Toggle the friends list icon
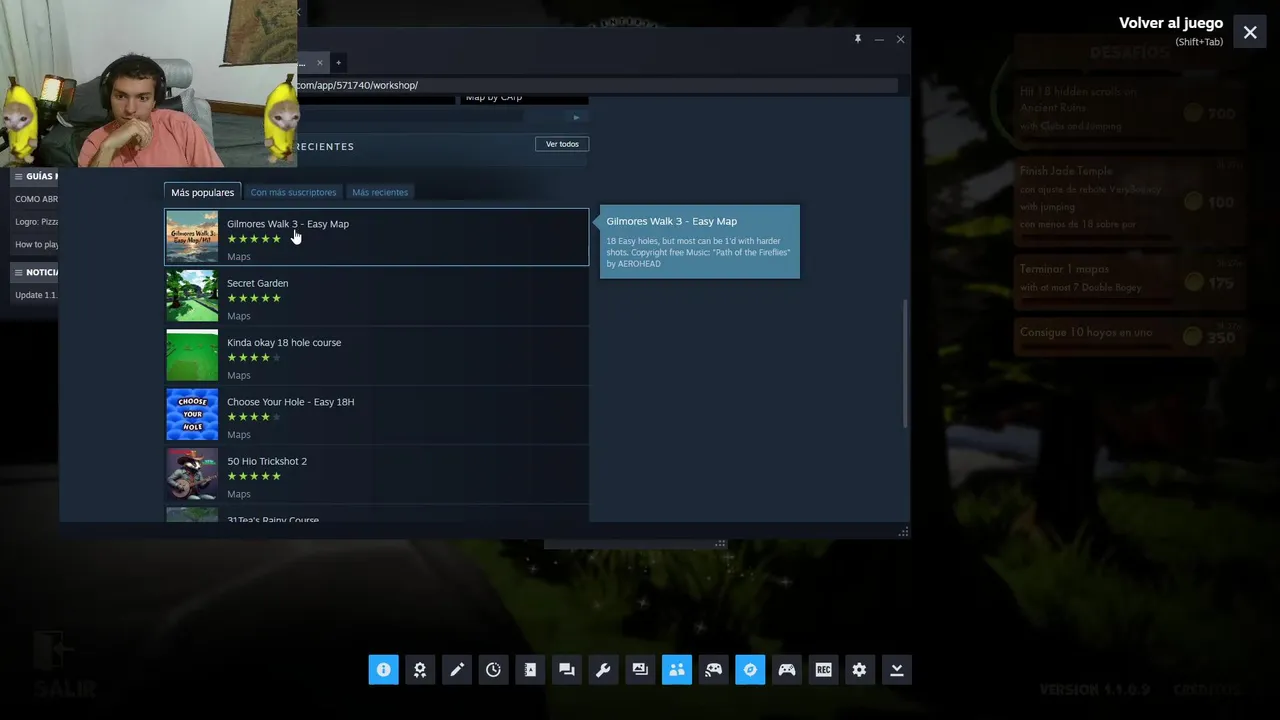Screen dimensions: 1280x720 tap(677, 670)
